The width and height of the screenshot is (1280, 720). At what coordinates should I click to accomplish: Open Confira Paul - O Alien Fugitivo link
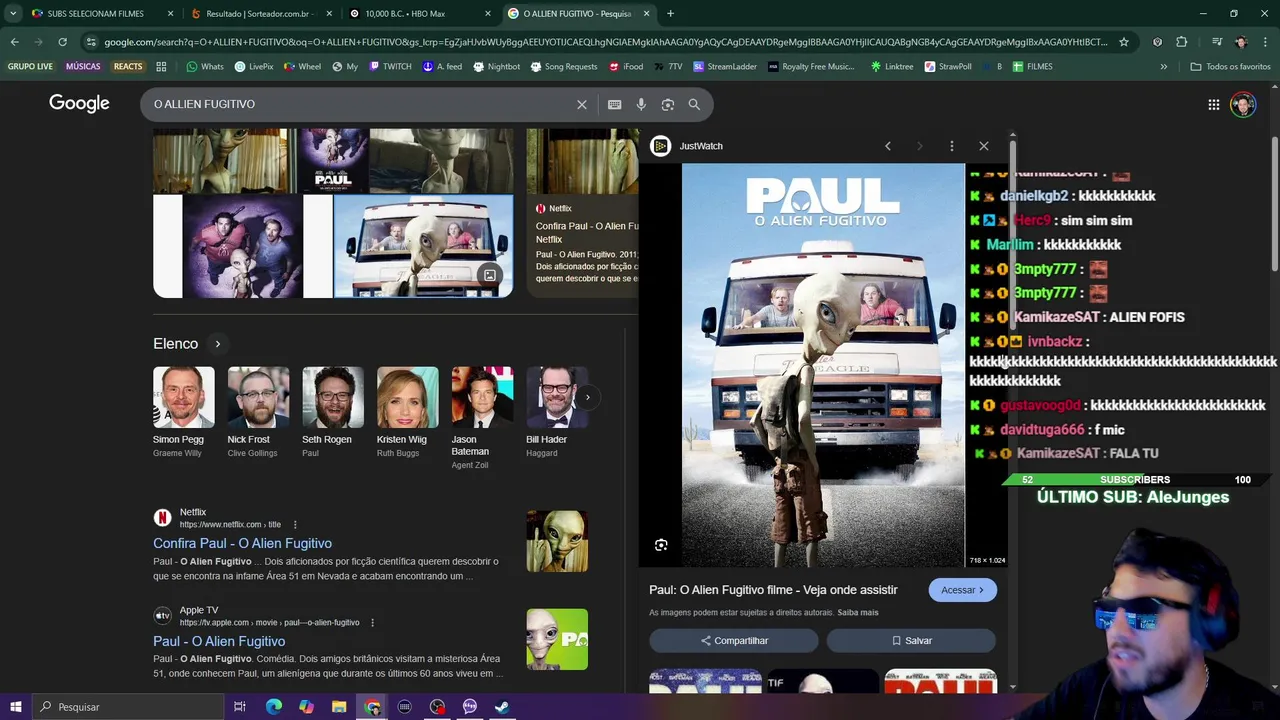click(x=242, y=543)
